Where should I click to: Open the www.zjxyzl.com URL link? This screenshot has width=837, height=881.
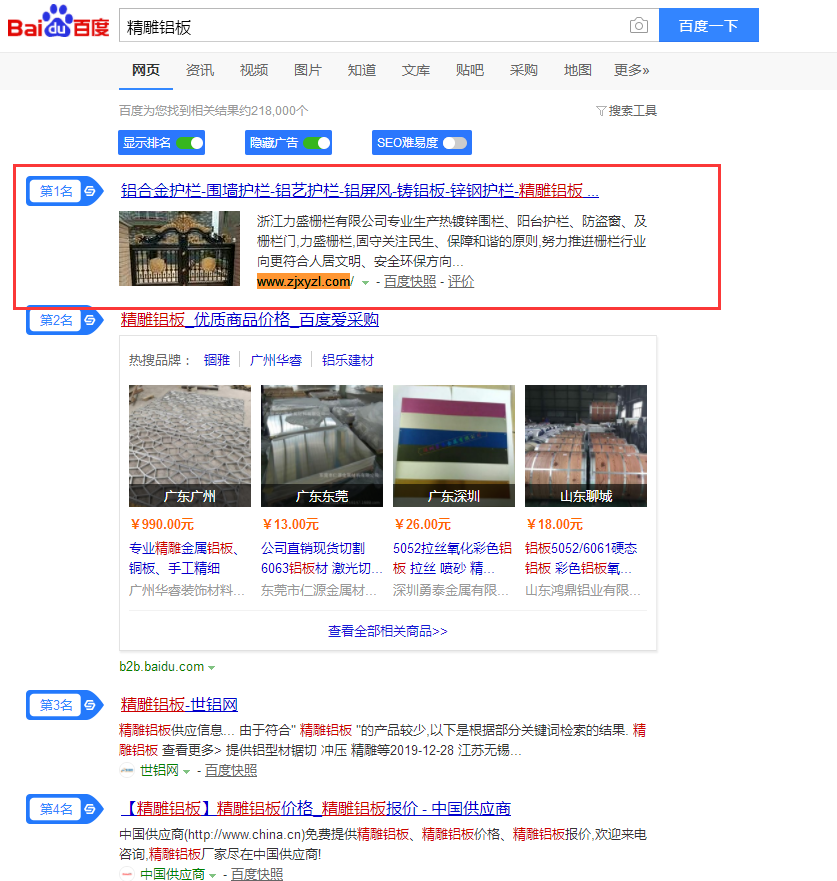point(305,281)
